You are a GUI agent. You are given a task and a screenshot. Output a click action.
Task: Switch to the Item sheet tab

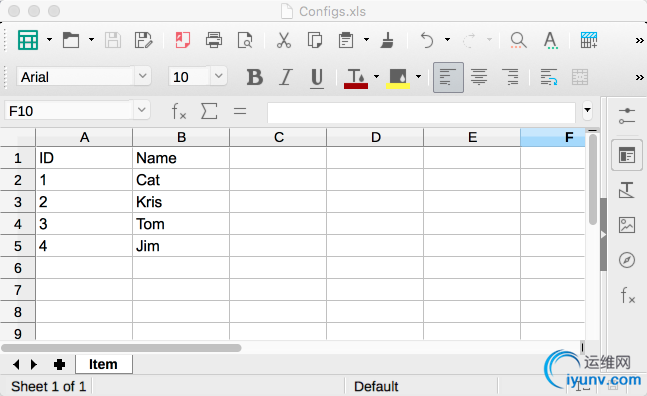pos(104,364)
